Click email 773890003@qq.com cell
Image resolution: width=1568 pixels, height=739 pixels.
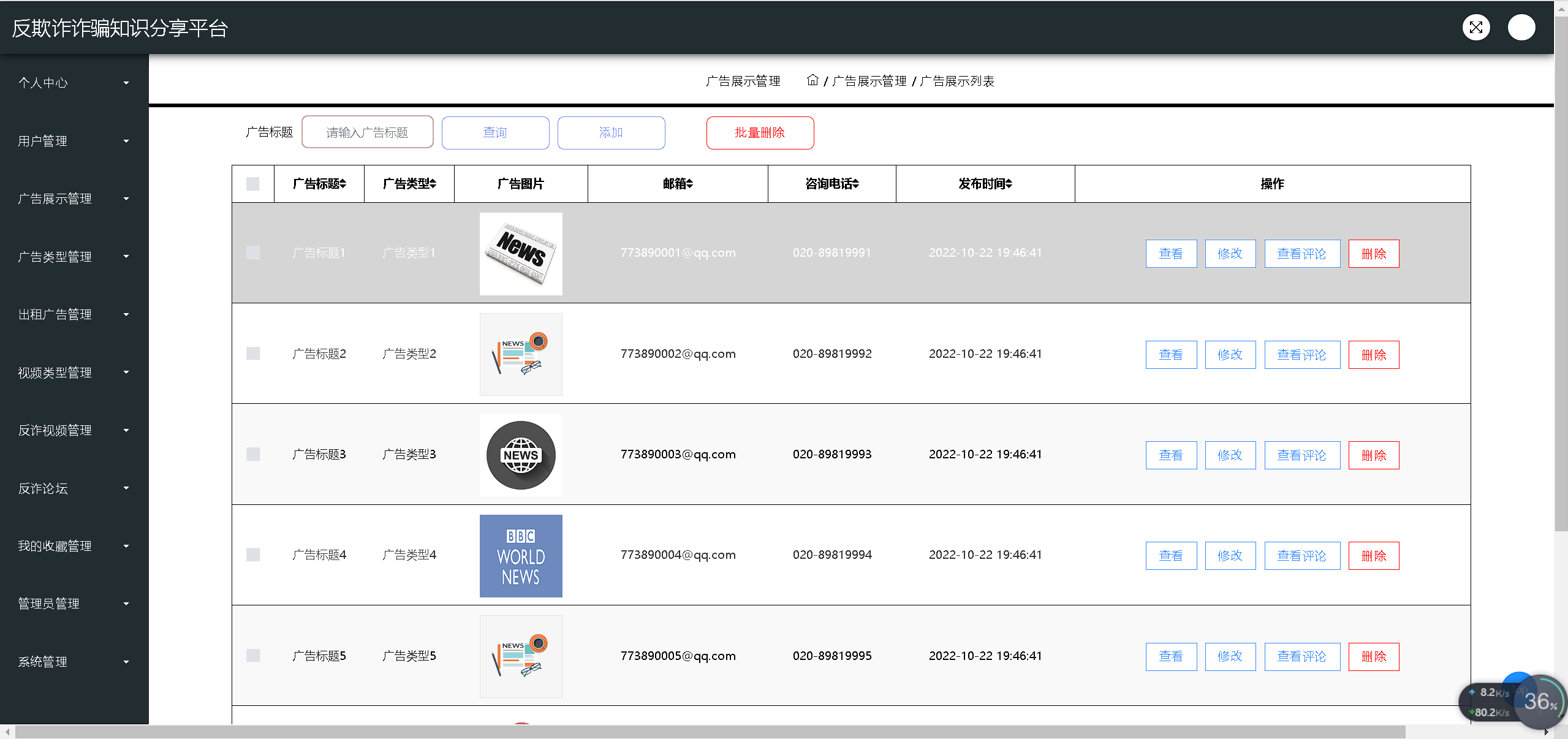[678, 454]
